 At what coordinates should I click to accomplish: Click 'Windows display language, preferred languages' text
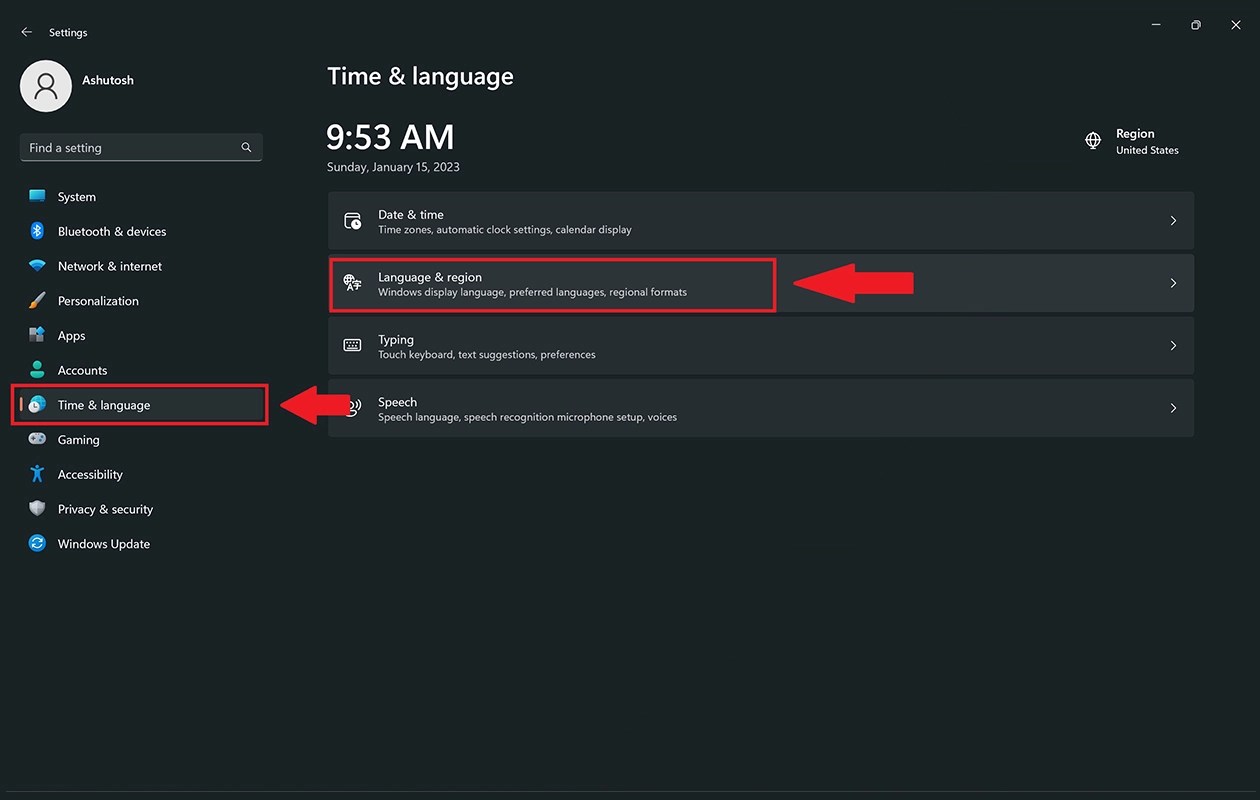[x=532, y=292]
